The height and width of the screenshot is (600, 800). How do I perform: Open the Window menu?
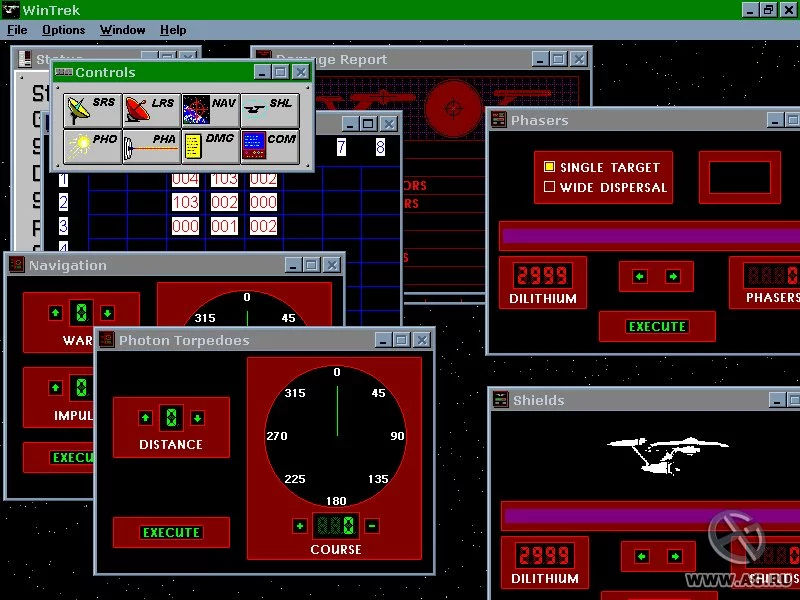pyautogui.click(x=122, y=30)
